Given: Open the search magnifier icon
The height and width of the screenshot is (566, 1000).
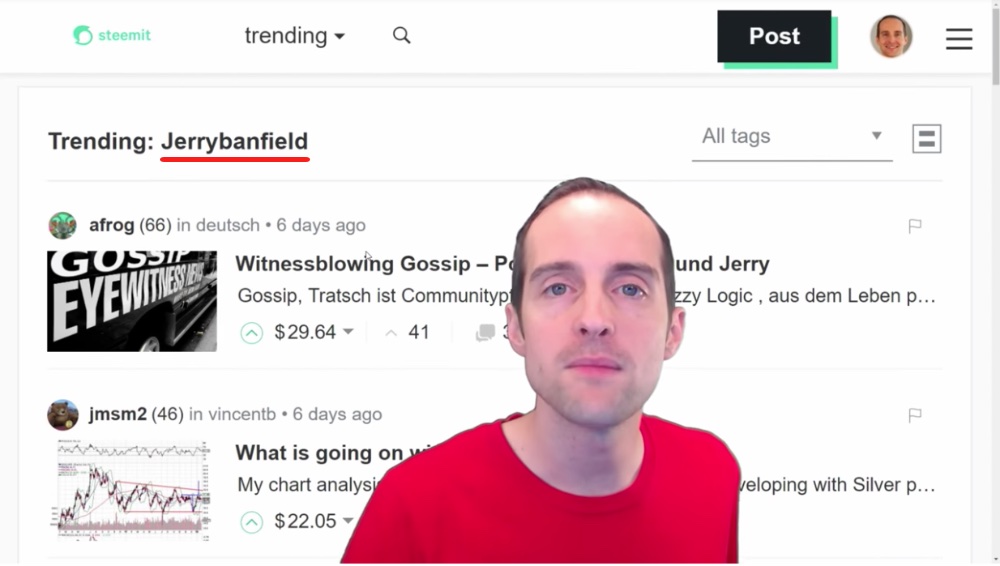Looking at the screenshot, I should [401, 35].
